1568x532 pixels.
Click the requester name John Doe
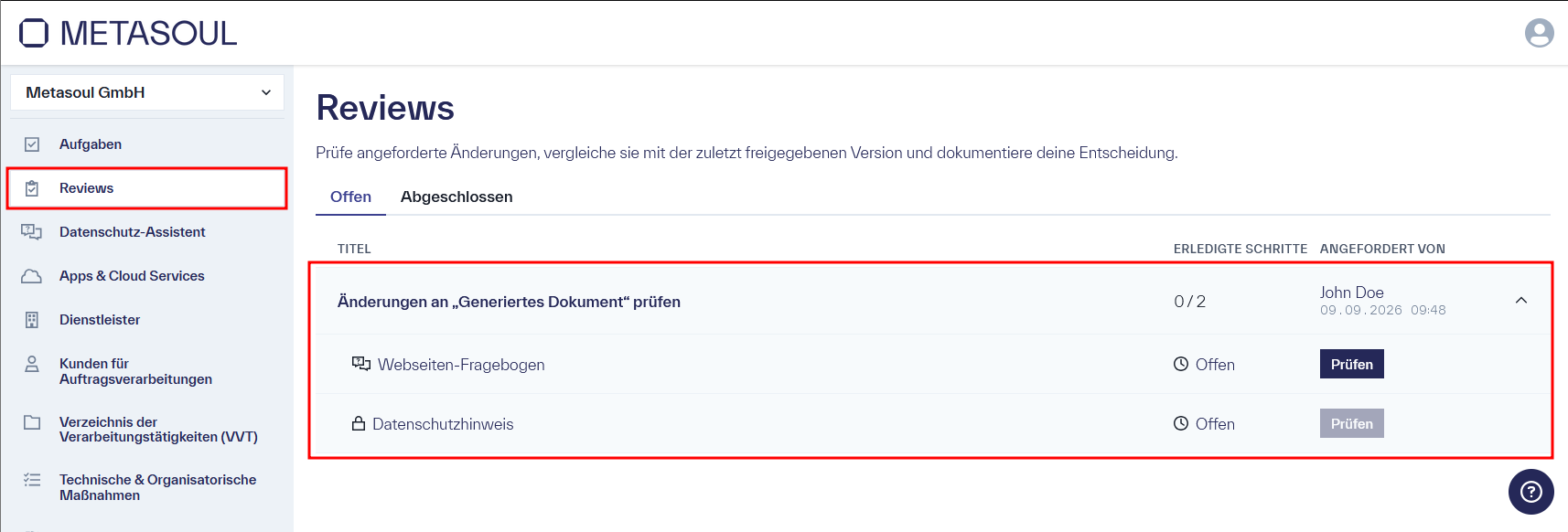pos(1351,293)
